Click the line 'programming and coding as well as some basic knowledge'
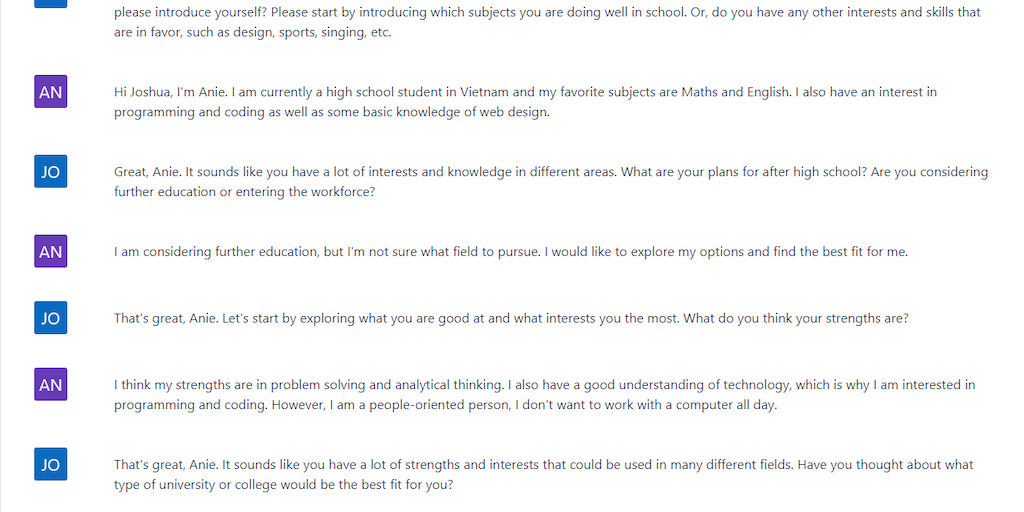Viewport: 1024px width, 512px height. 332,112
